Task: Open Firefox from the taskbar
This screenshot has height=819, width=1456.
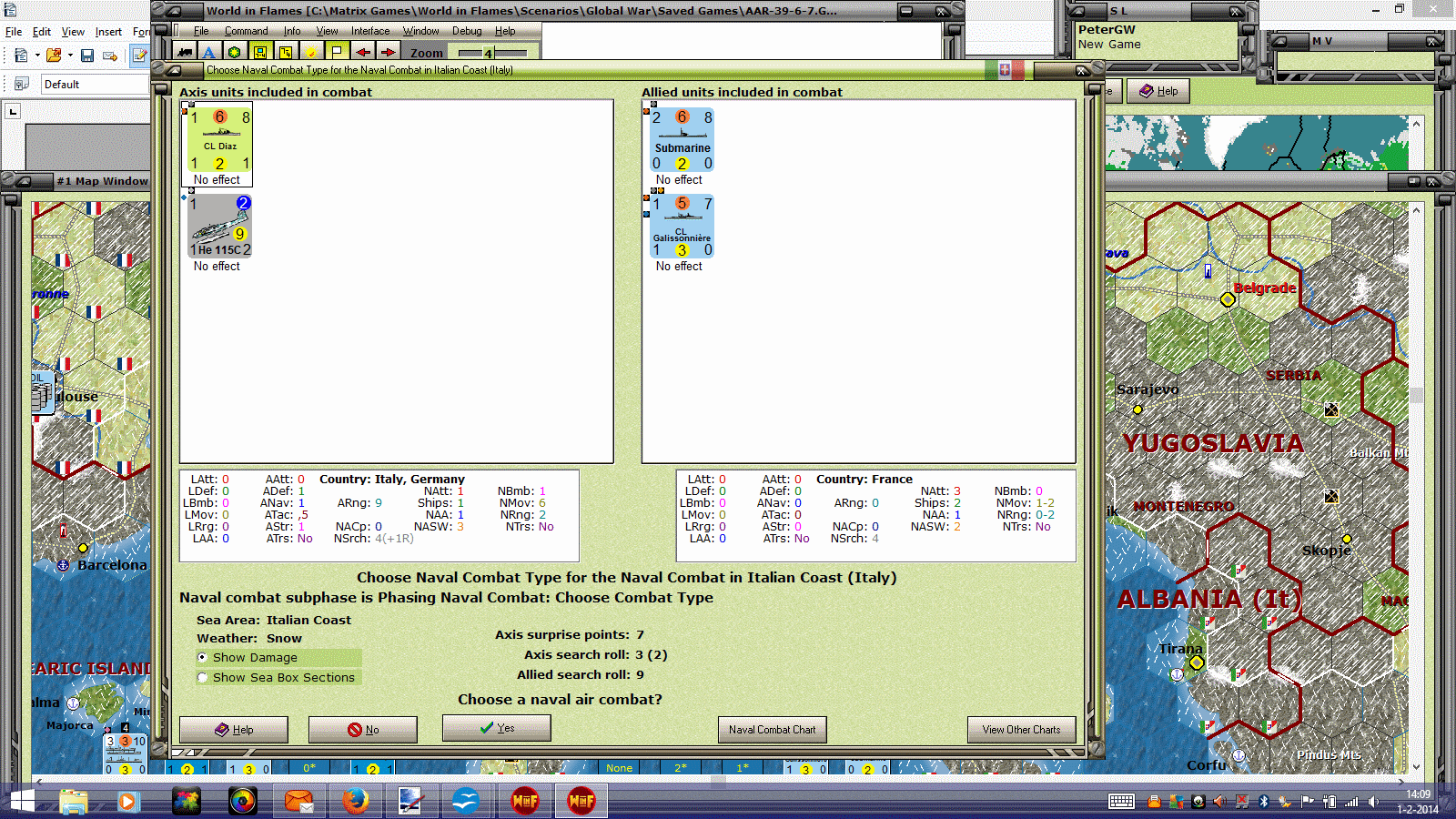Action: coord(355,801)
